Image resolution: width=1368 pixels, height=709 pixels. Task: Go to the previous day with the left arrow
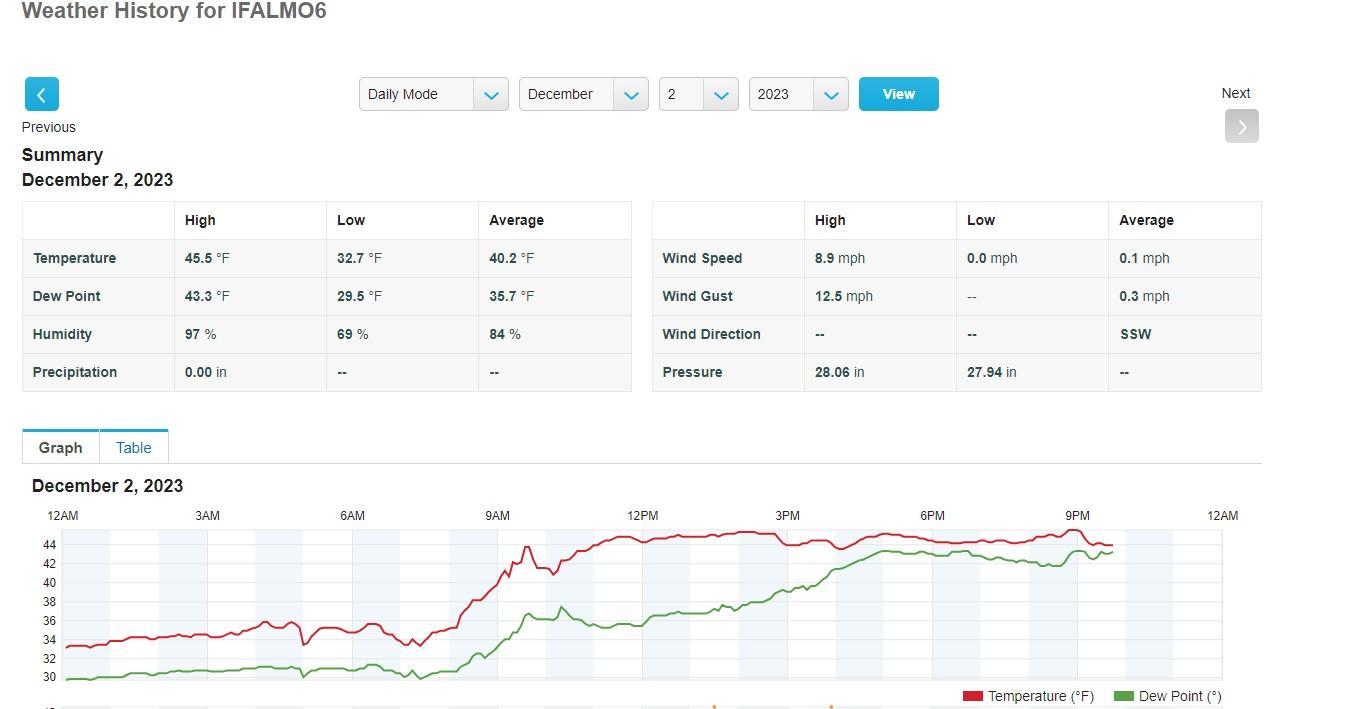(41, 94)
